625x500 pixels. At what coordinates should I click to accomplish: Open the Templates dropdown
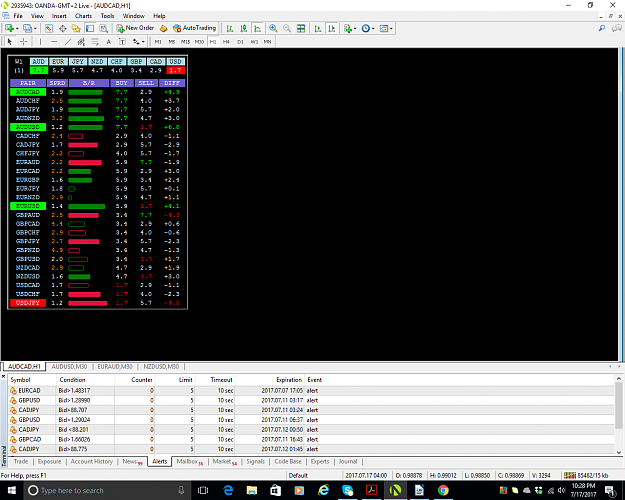[386, 28]
